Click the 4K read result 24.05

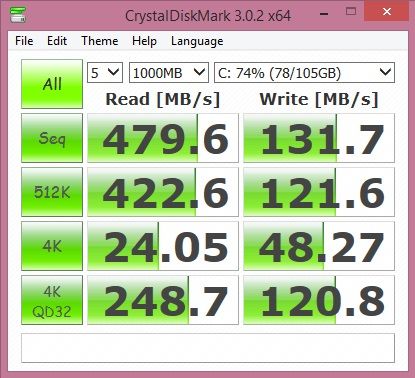pyautogui.click(x=163, y=246)
